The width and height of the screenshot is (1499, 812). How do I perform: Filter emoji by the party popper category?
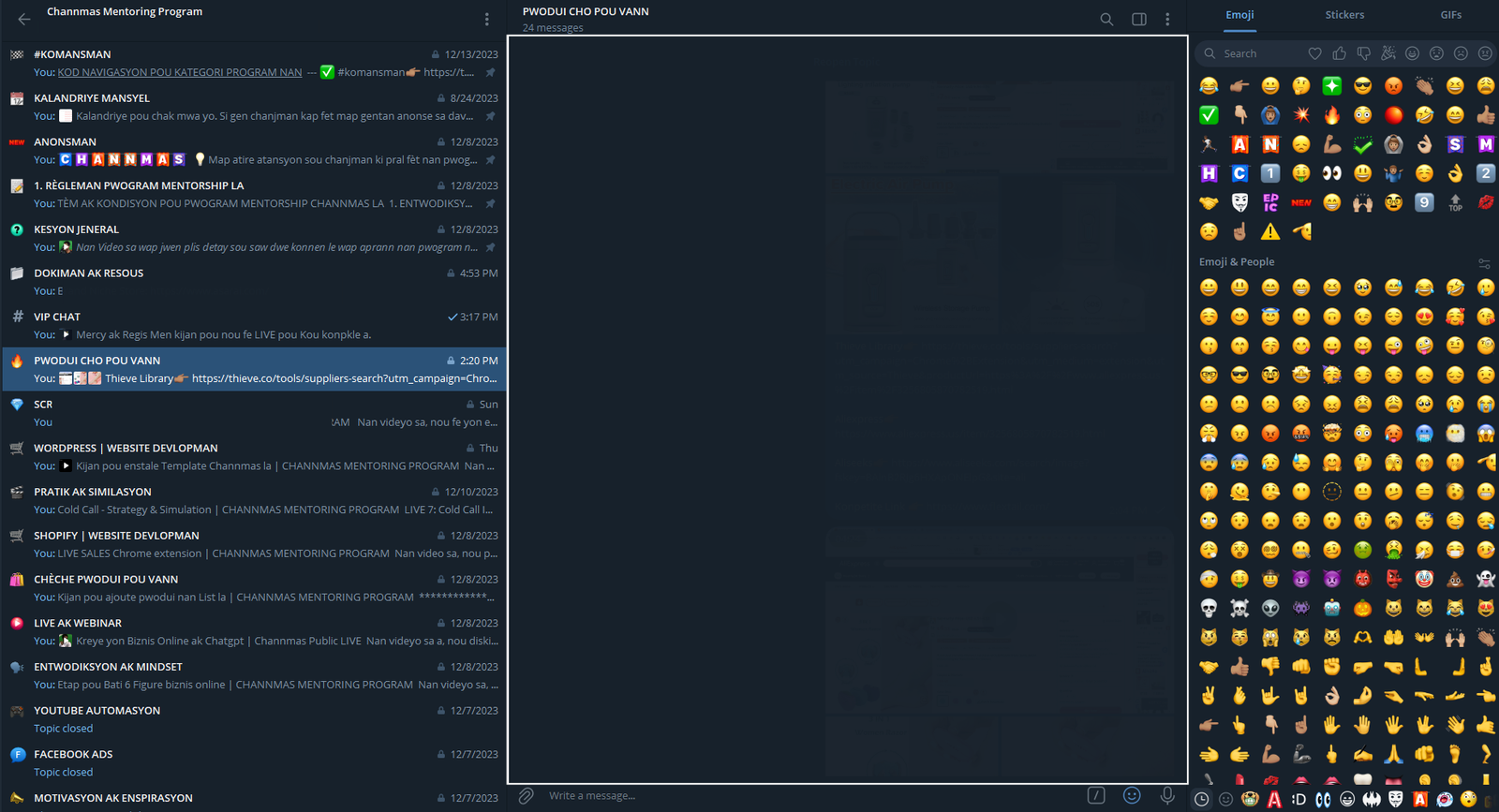pyautogui.click(x=1388, y=54)
